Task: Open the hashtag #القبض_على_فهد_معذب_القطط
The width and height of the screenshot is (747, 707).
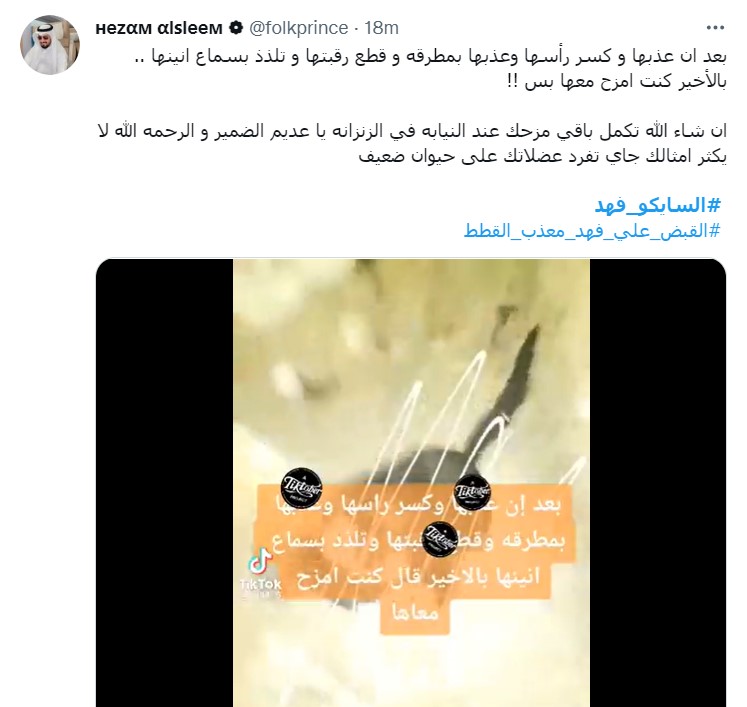Action: pos(592,231)
